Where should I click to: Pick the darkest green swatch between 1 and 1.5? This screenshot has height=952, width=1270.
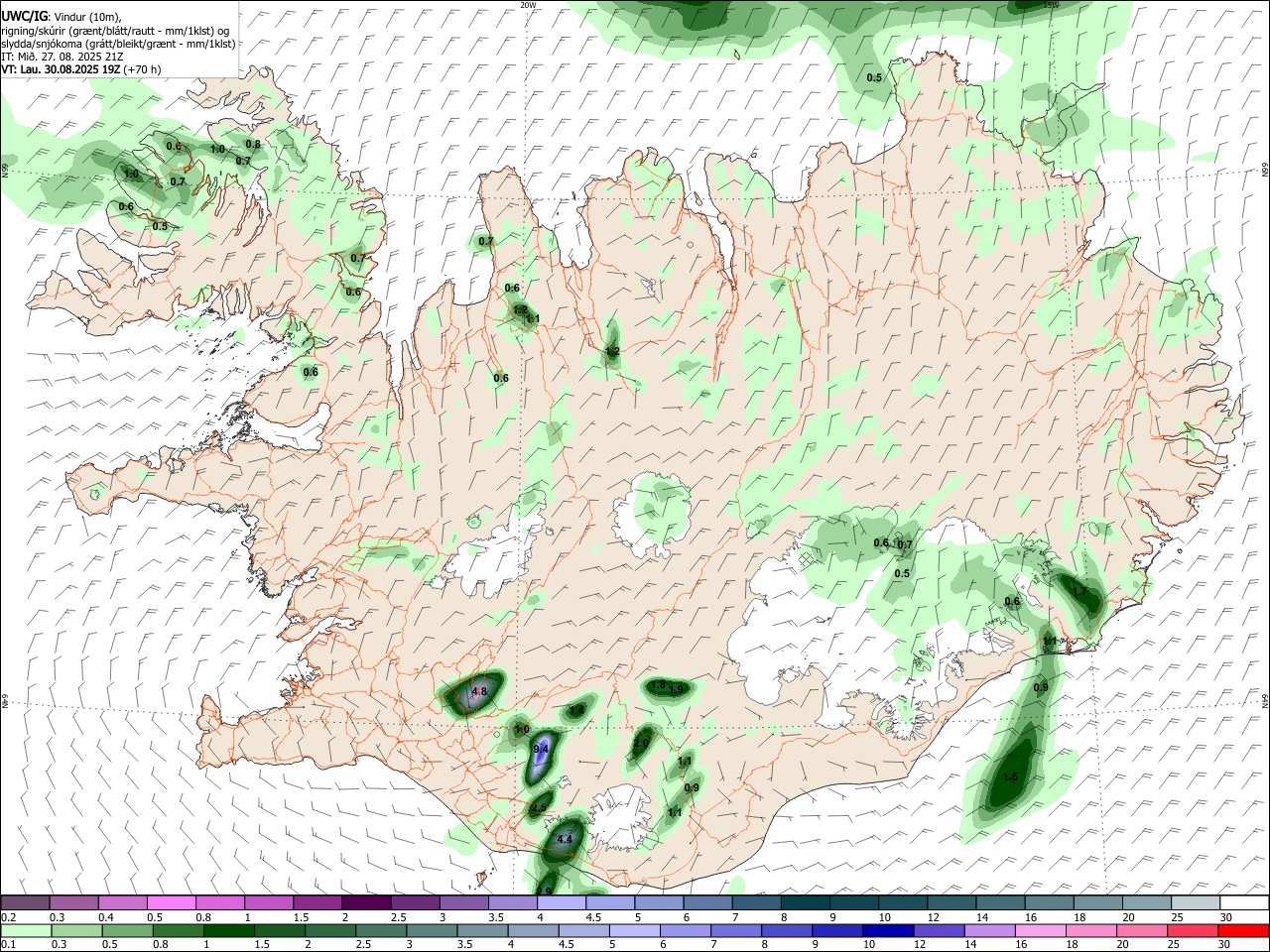tap(229, 930)
